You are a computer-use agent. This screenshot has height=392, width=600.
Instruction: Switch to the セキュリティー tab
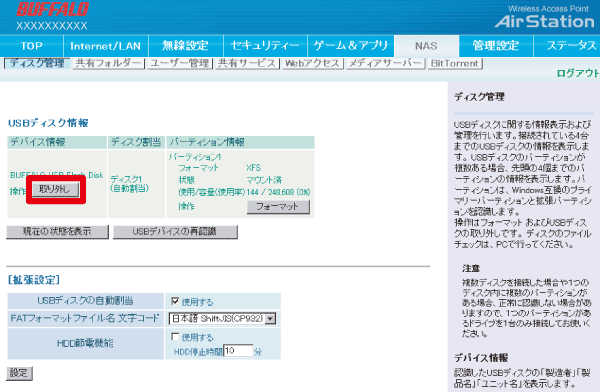pos(265,46)
